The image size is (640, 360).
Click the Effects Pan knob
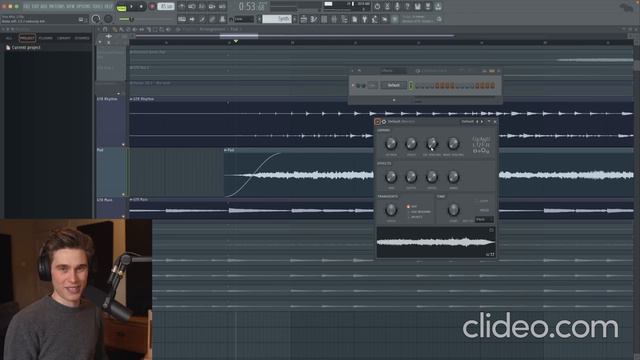(x=391, y=177)
